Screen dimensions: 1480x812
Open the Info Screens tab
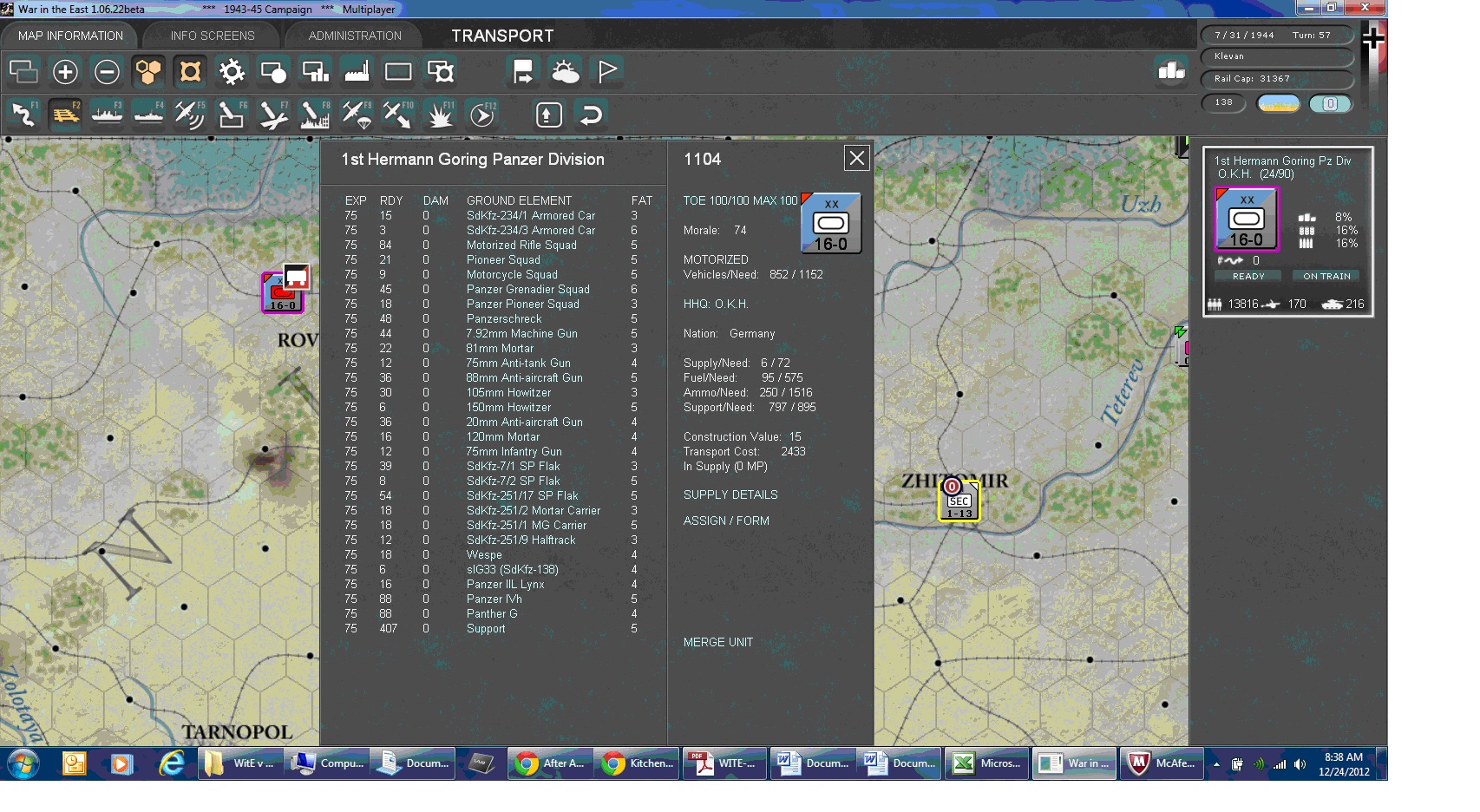(213, 36)
